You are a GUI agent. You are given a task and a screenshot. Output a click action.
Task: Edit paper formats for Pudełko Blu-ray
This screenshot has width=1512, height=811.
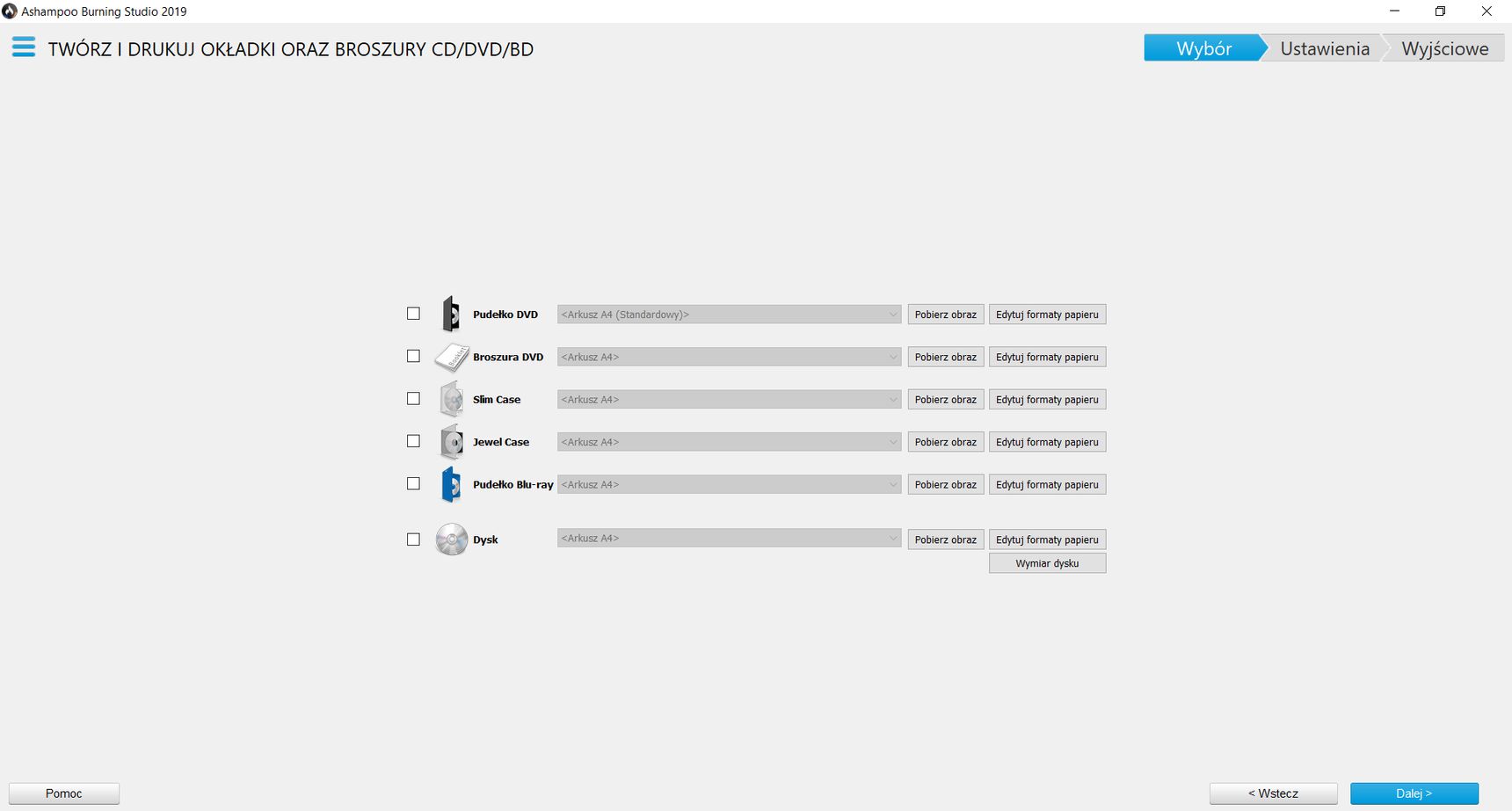tap(1048, 484)
